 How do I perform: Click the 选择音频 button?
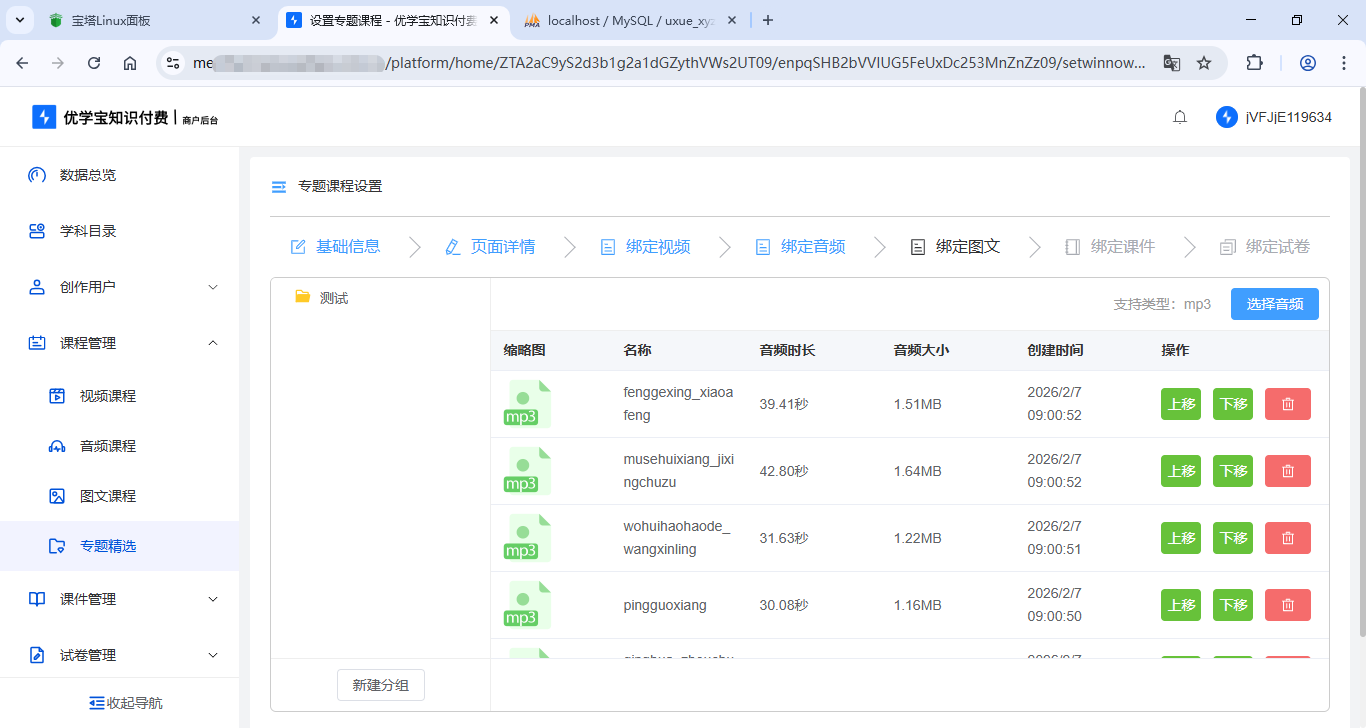point(1274,304)
